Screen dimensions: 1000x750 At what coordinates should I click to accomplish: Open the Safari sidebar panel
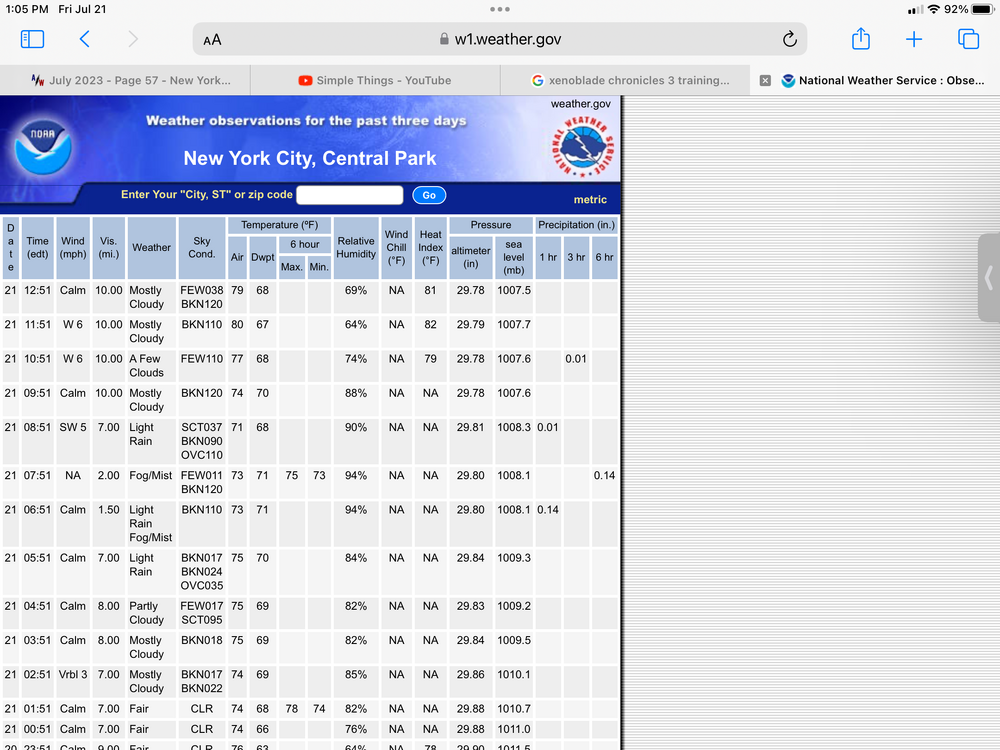pos(33,39)
